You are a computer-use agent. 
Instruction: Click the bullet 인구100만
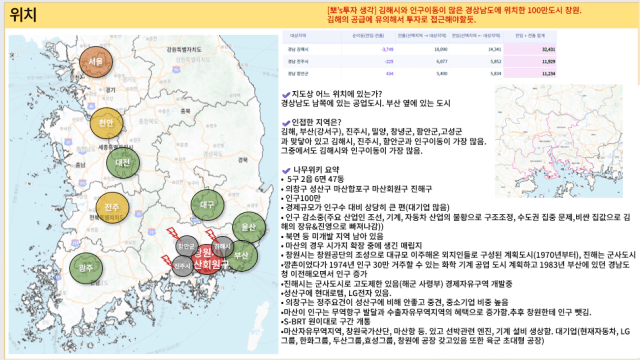(301, 198)
